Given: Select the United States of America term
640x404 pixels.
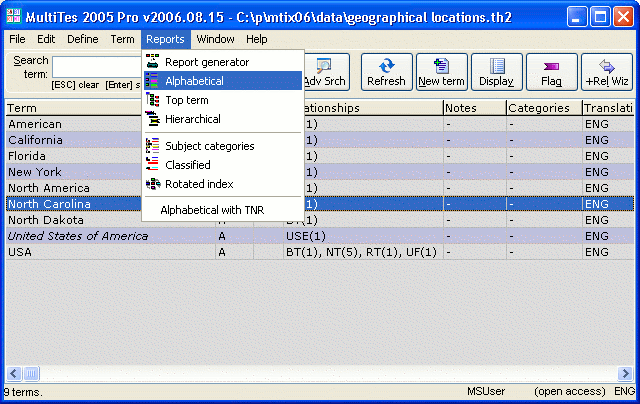Looking at the screenshot, I should pos(78,236).
